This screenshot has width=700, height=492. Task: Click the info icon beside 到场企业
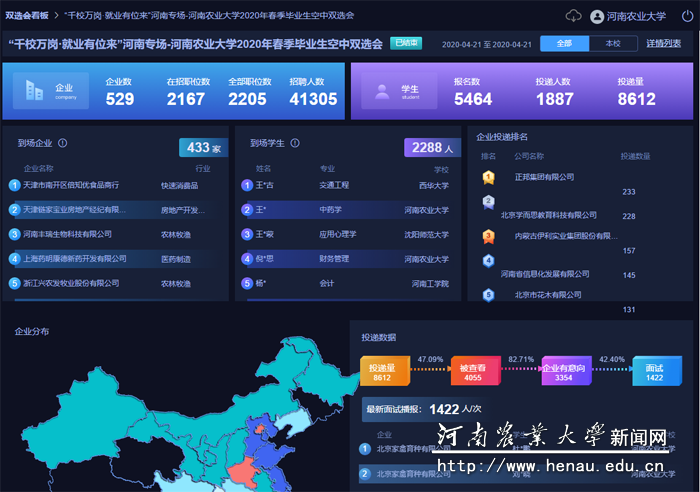[62, 144]
